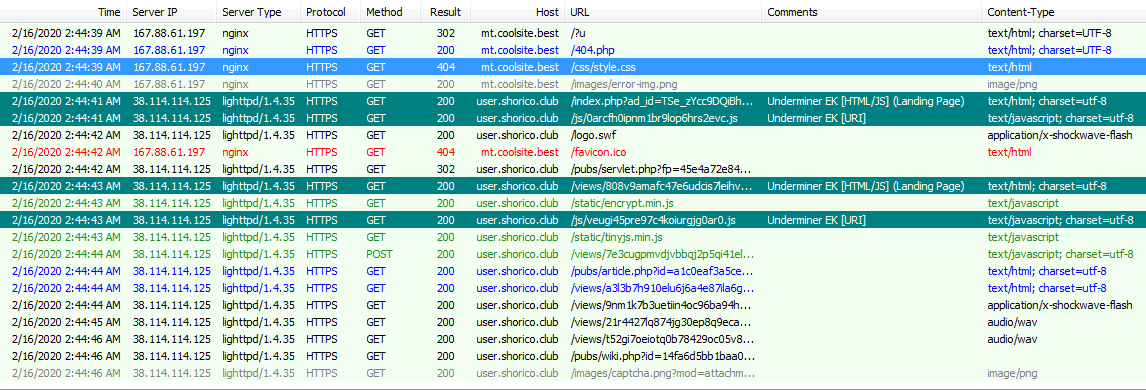Viewport: 1146px width, 390px height.
Task: Sort sessions by Server IP header
Action: coord(171,12)
